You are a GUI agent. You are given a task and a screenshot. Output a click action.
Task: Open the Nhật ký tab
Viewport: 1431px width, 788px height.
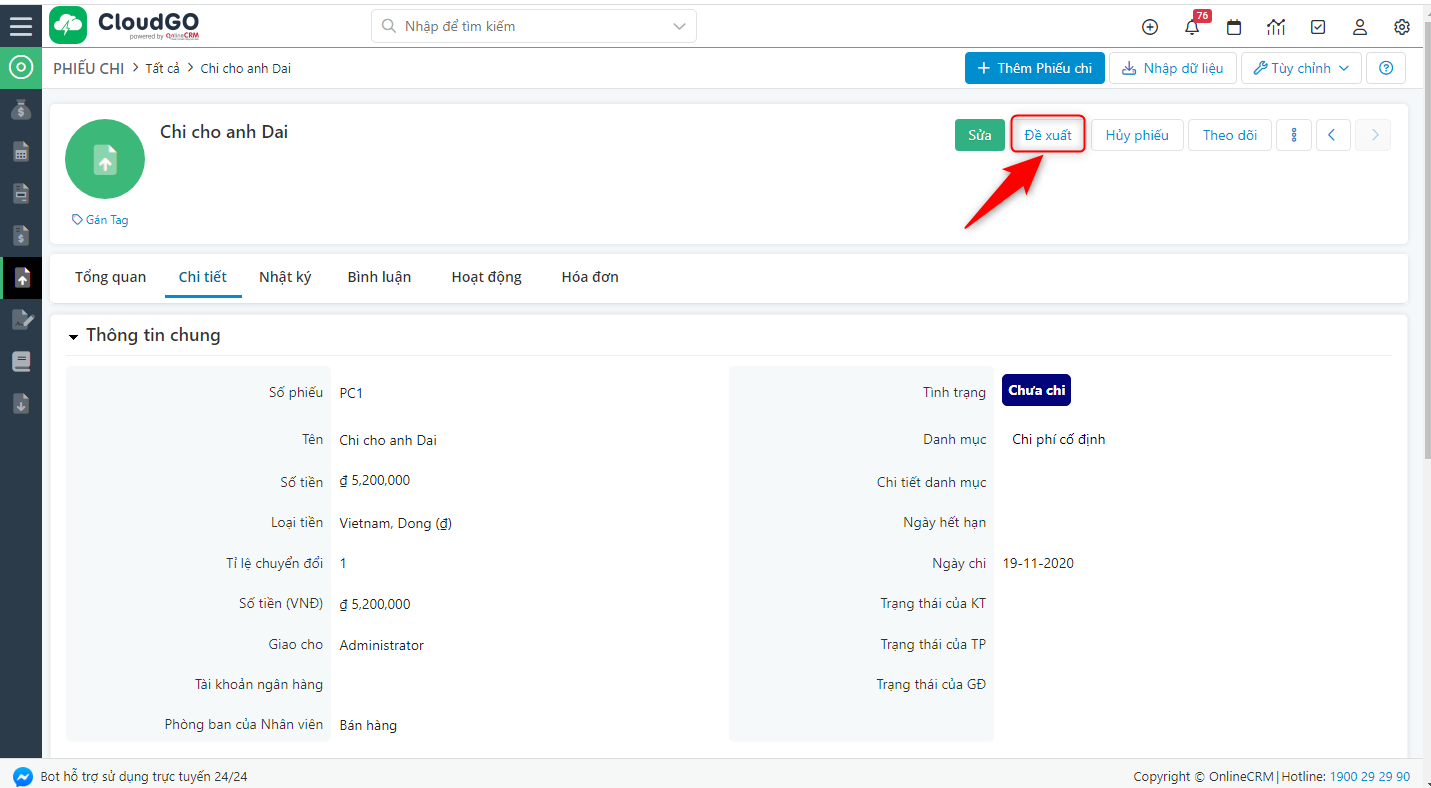(x=285, y=277)
